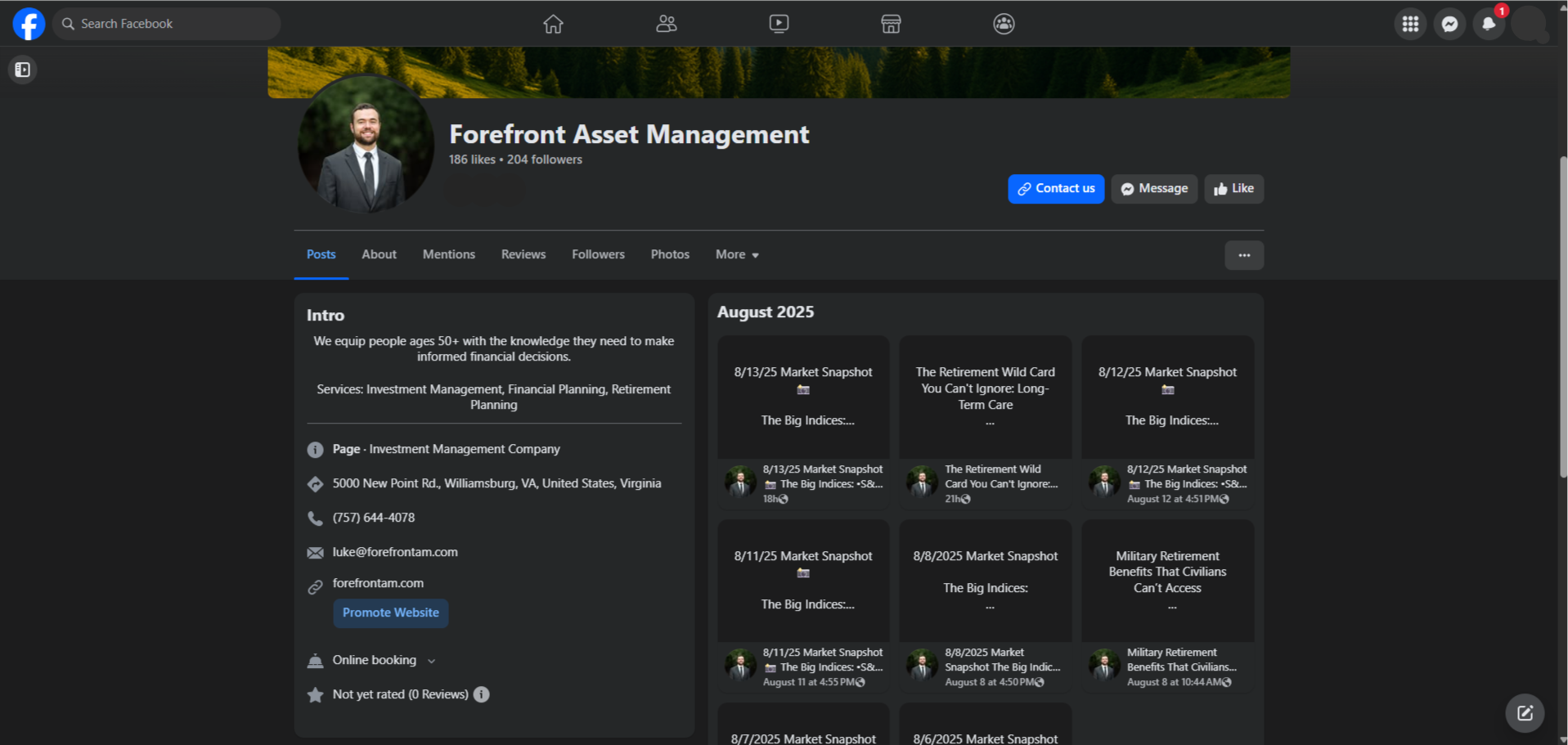Click the luke@forefrontam.com email address

(395, 552)
